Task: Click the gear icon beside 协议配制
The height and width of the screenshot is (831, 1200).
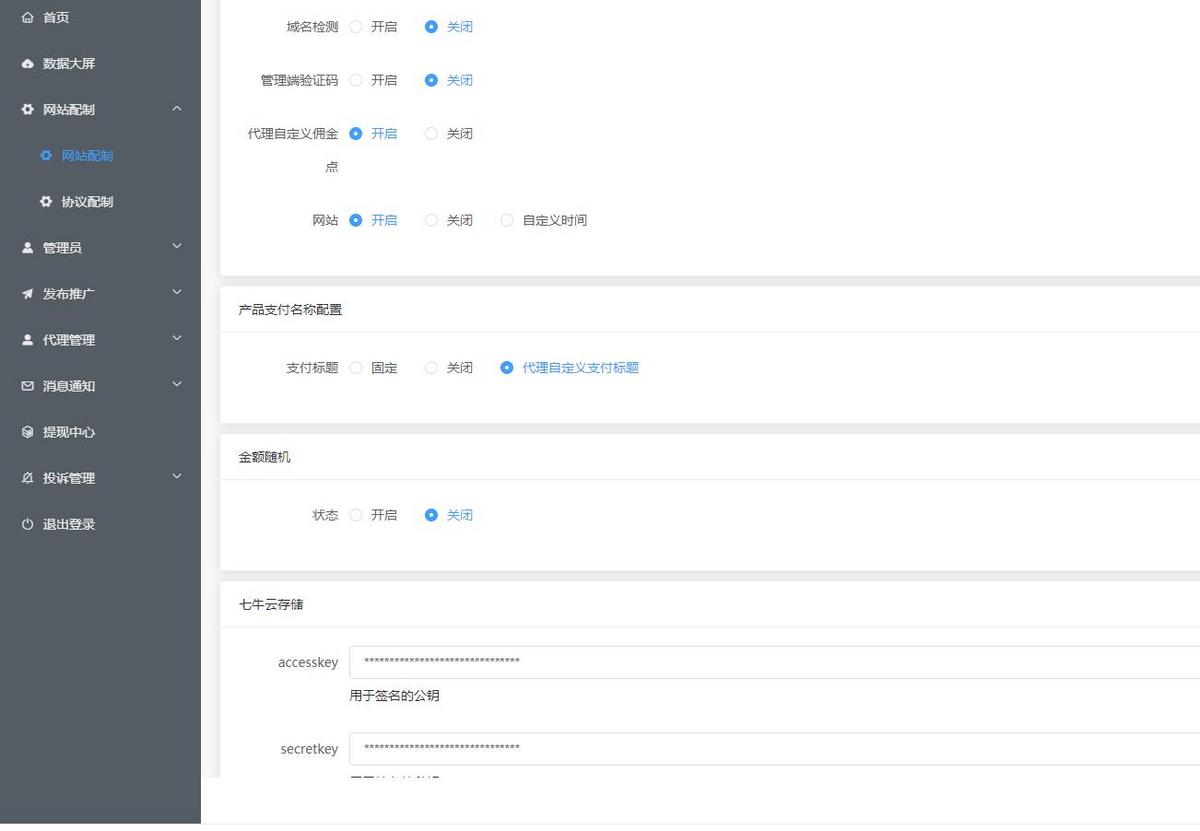Action: coord(46,202)
